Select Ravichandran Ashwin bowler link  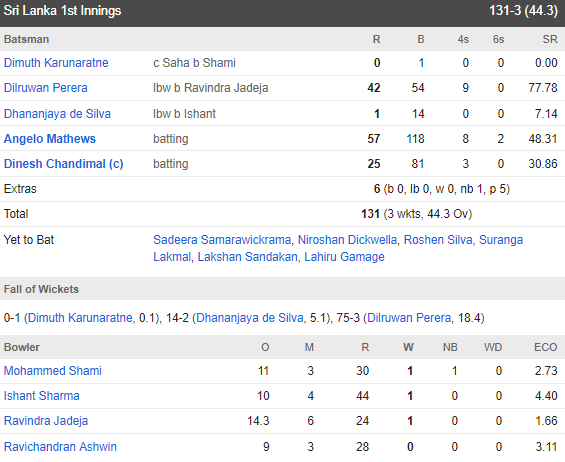60,447
